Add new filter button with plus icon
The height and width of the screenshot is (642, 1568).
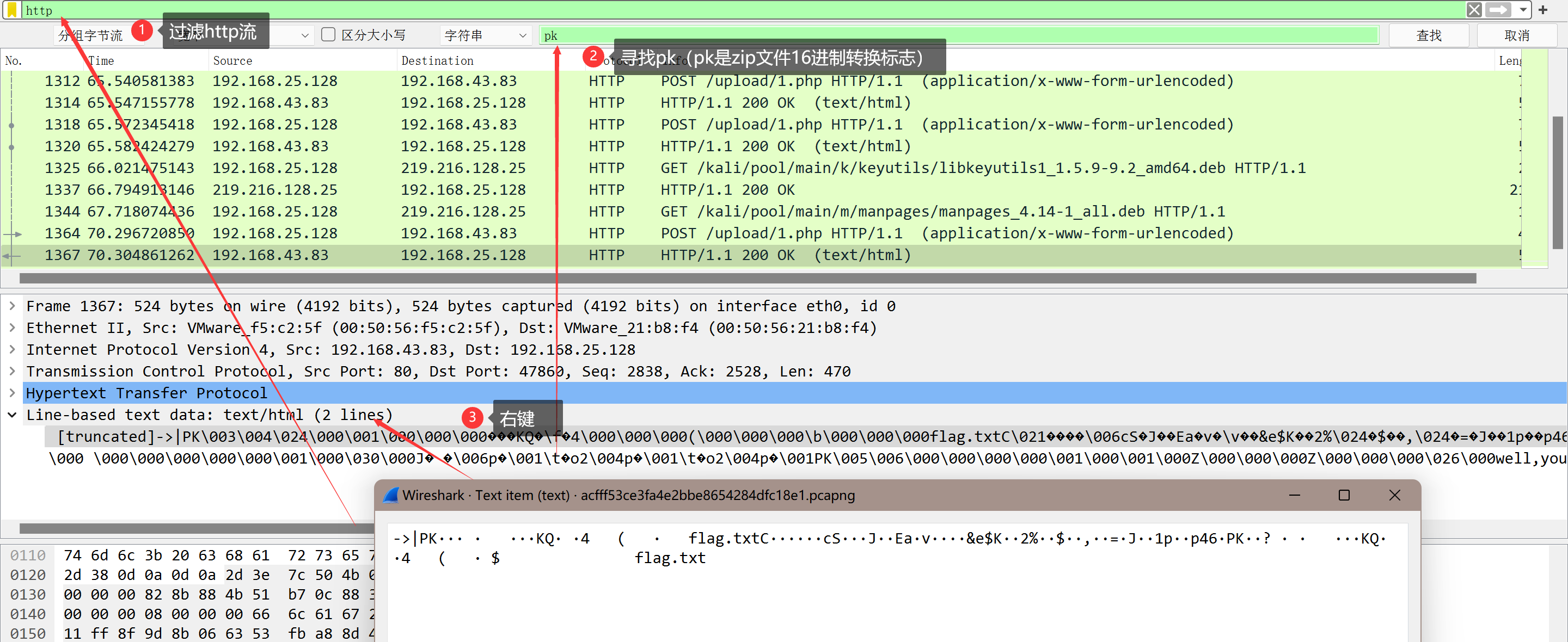tap(1542, 10)
